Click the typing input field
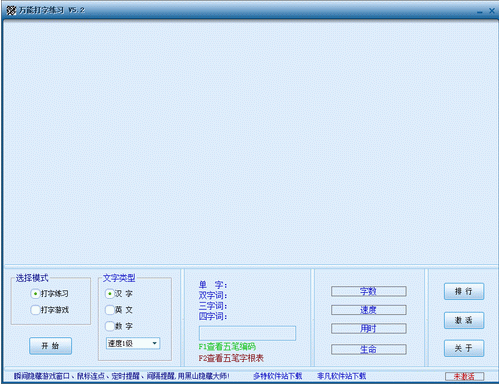Image resolution: width=499 pixels, height=384 pixels. [247, 333]
